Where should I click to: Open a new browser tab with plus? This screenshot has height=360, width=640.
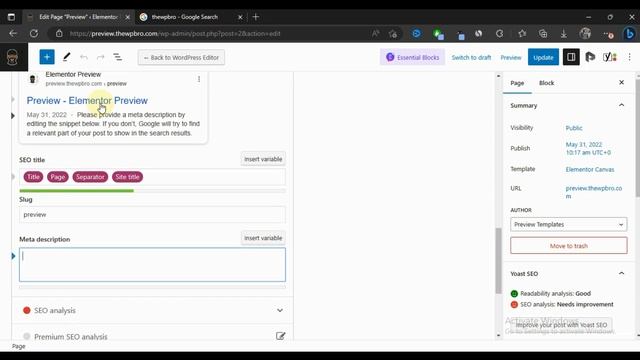256,17
